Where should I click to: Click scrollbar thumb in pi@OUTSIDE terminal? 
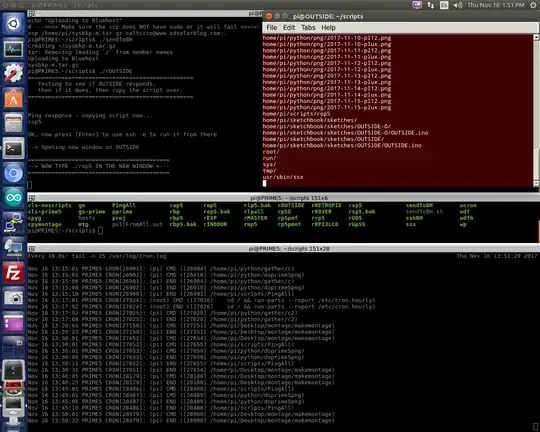[536, 164]
